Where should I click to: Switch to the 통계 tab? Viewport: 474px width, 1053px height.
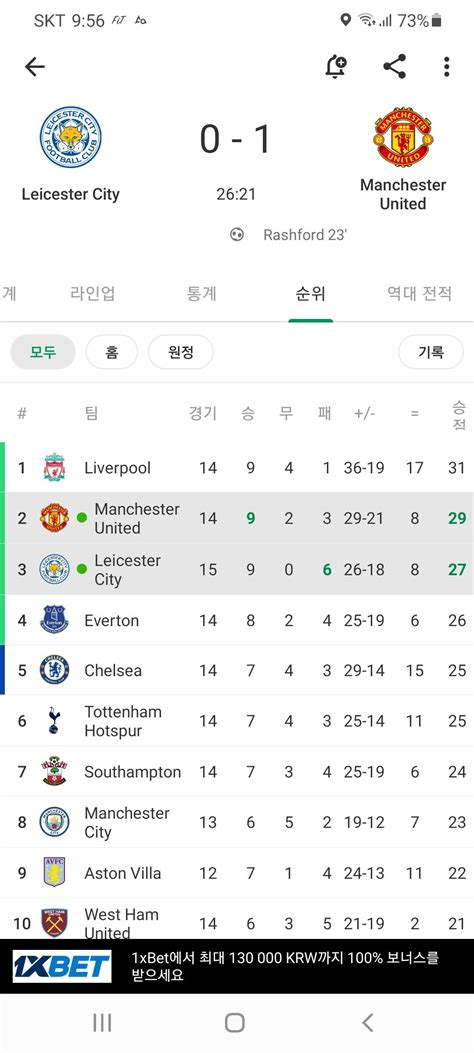point(201,293)
